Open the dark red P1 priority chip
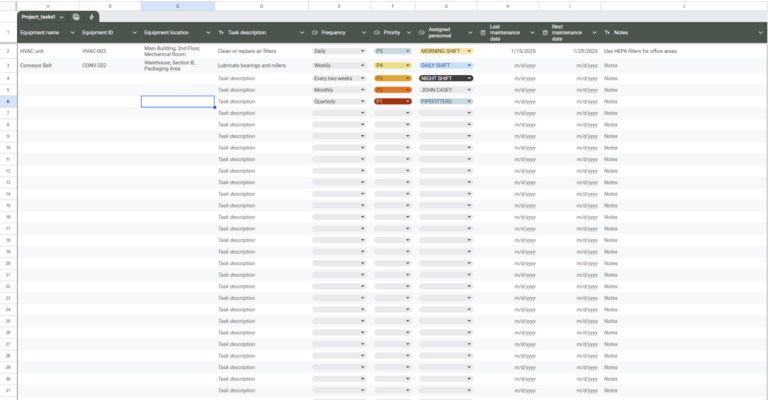 pos(393,101)
